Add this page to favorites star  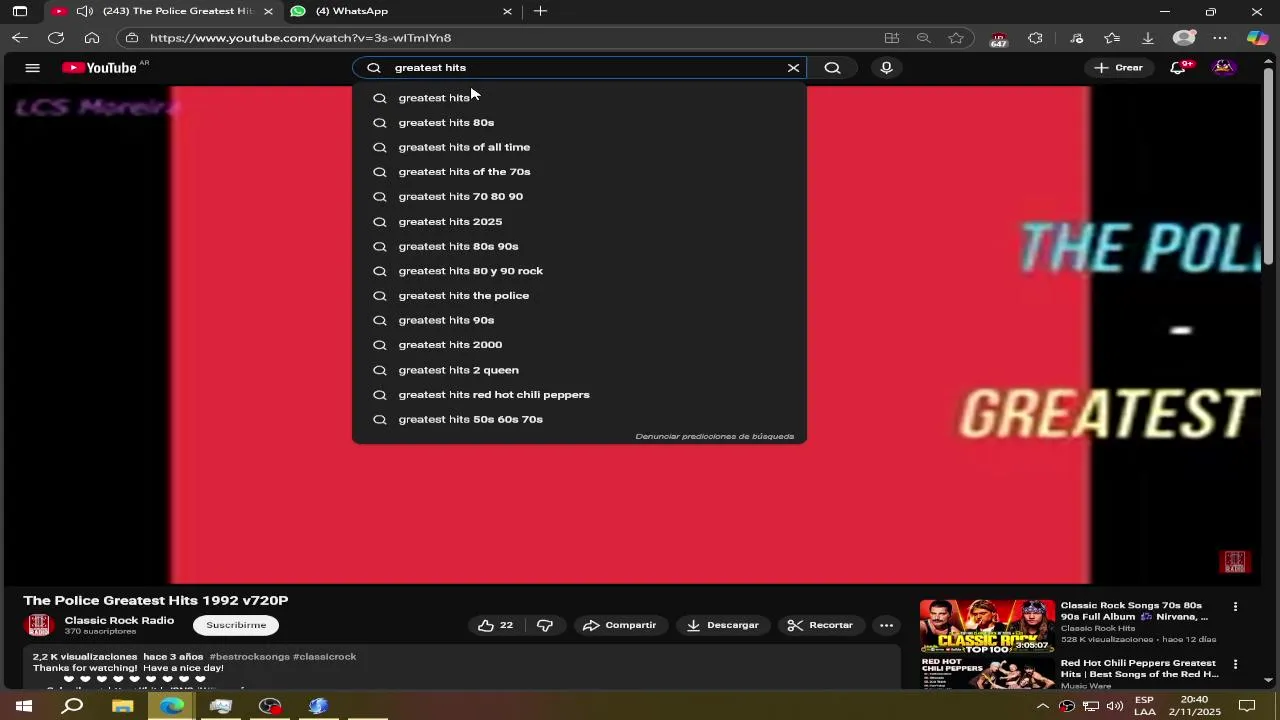click(956, 38)
